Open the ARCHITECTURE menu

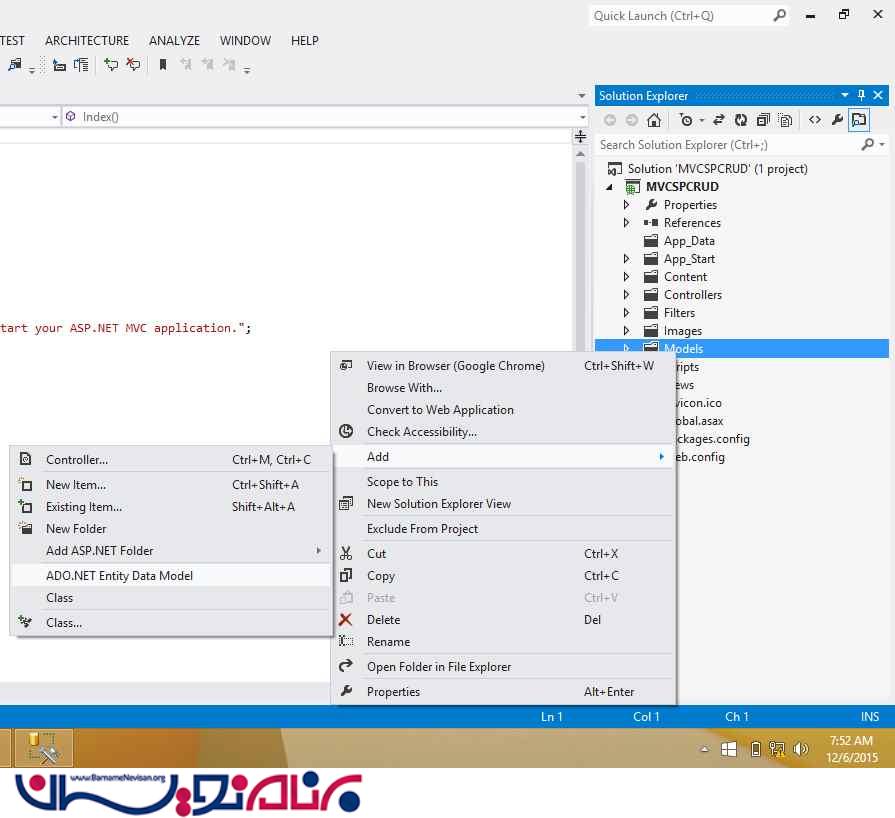coord(87,41)
